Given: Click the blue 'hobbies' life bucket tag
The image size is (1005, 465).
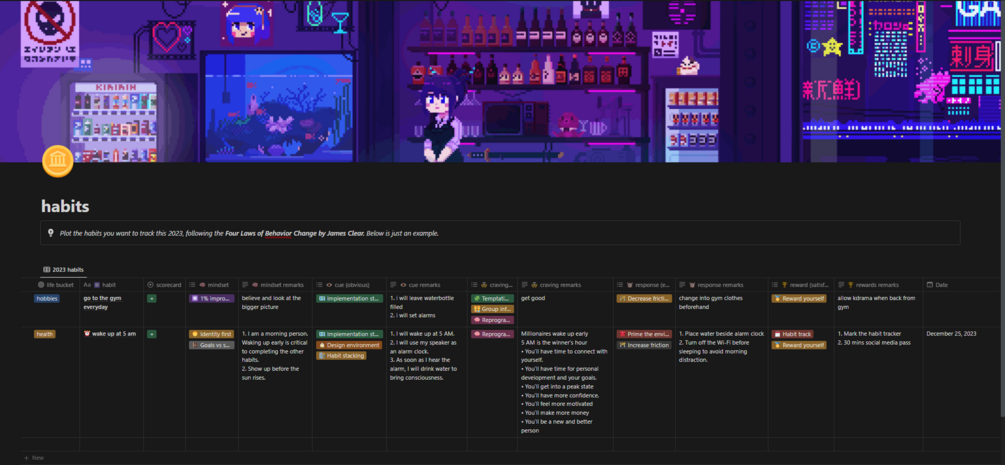Looking at the screenshot, I should point(47,298).
